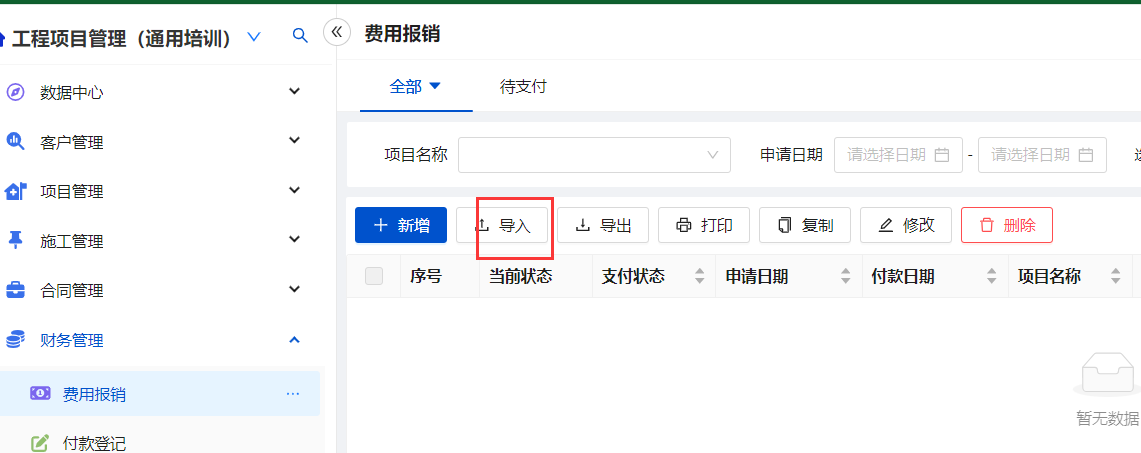Collapse the sidebar with double-chevron button
The image size is (1141, 453).
tap(336, 32)
